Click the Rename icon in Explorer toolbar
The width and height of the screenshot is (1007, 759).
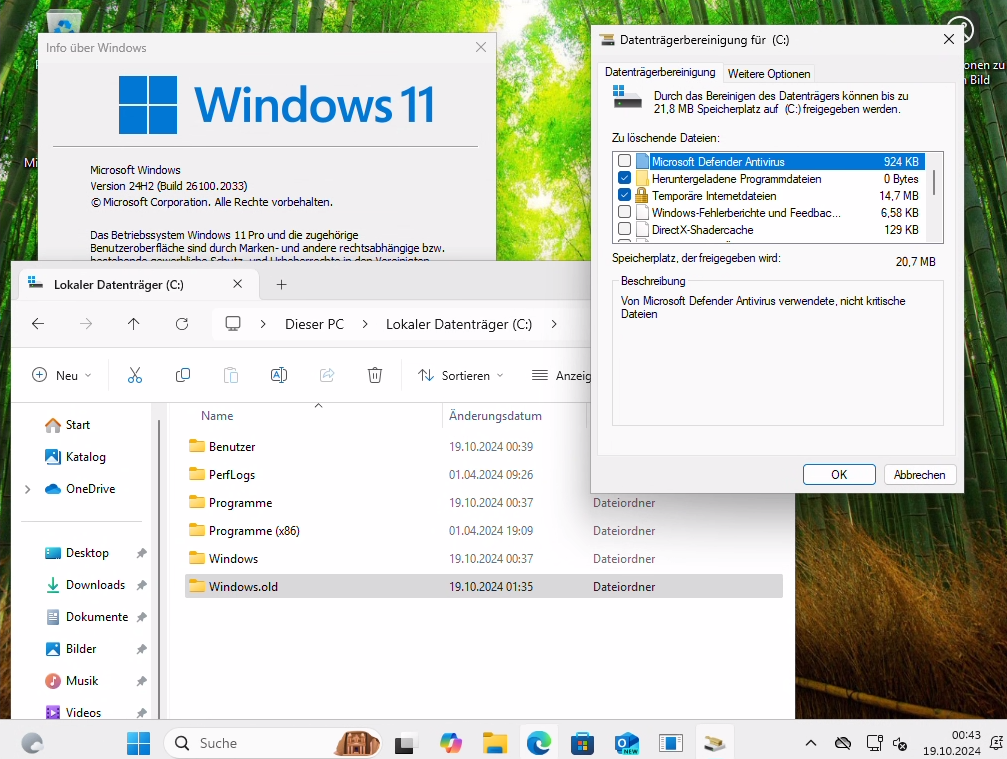pos(279,375)
